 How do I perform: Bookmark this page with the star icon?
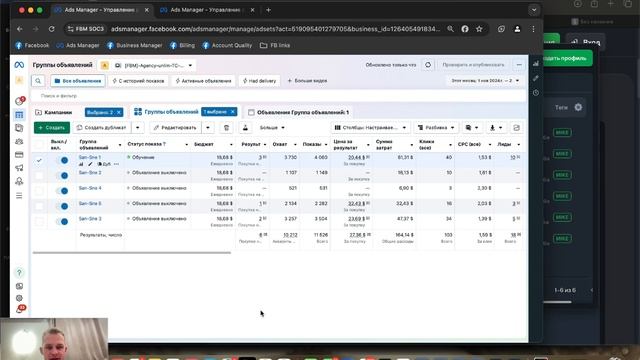pyautogui.click(x=479, y=29)
